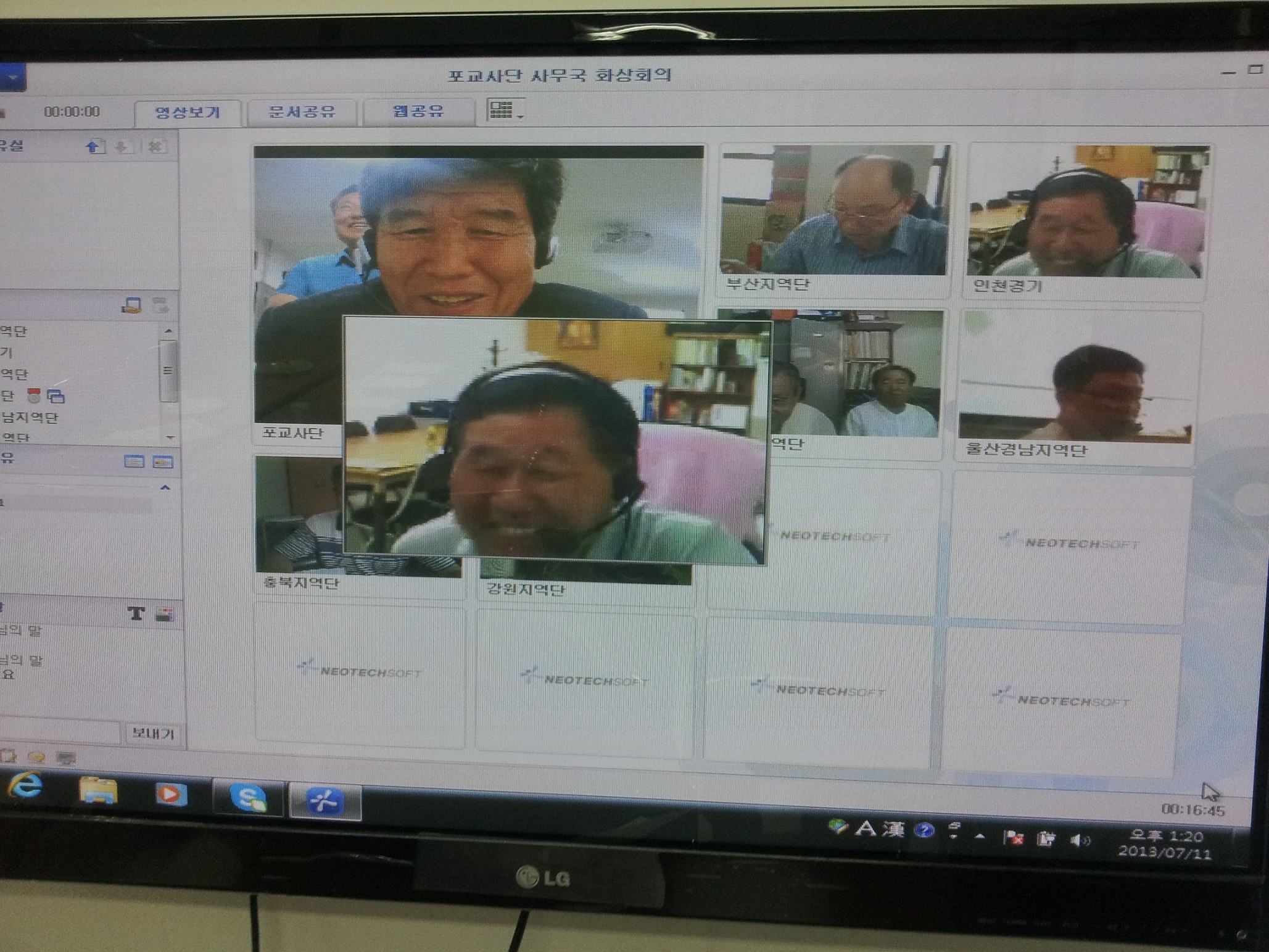The image size is (1269, 952).
Task: Expand hidden icons in the system tray
Action: click(980, 836)
